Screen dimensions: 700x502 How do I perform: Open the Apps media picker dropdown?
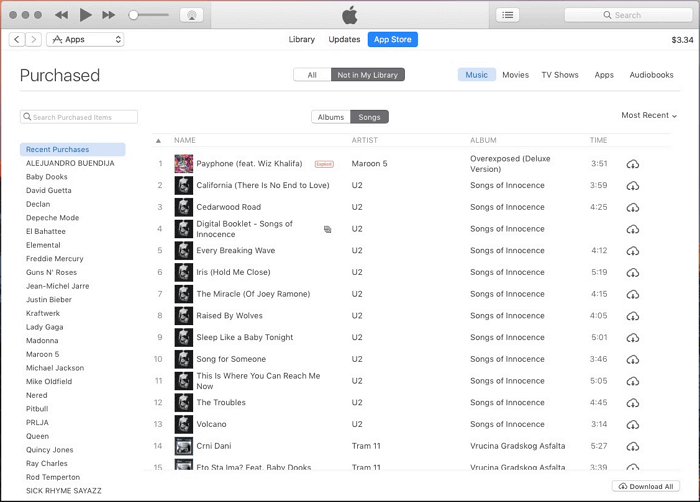(x=85, y=39)
